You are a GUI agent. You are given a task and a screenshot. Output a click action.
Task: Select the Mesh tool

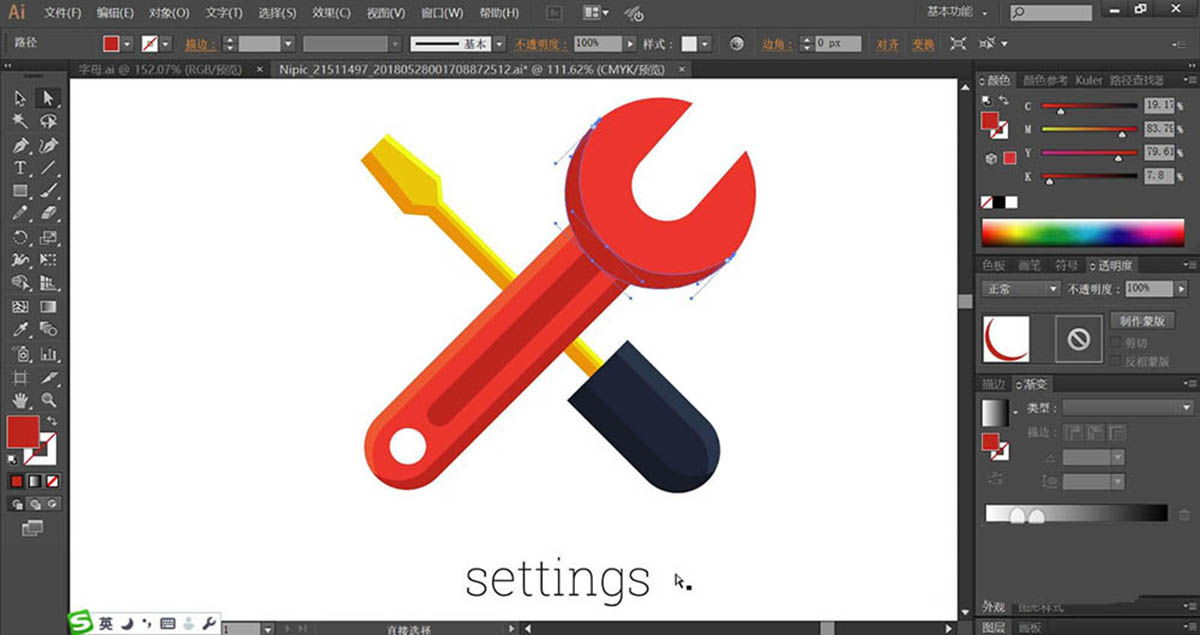(20, 307)
